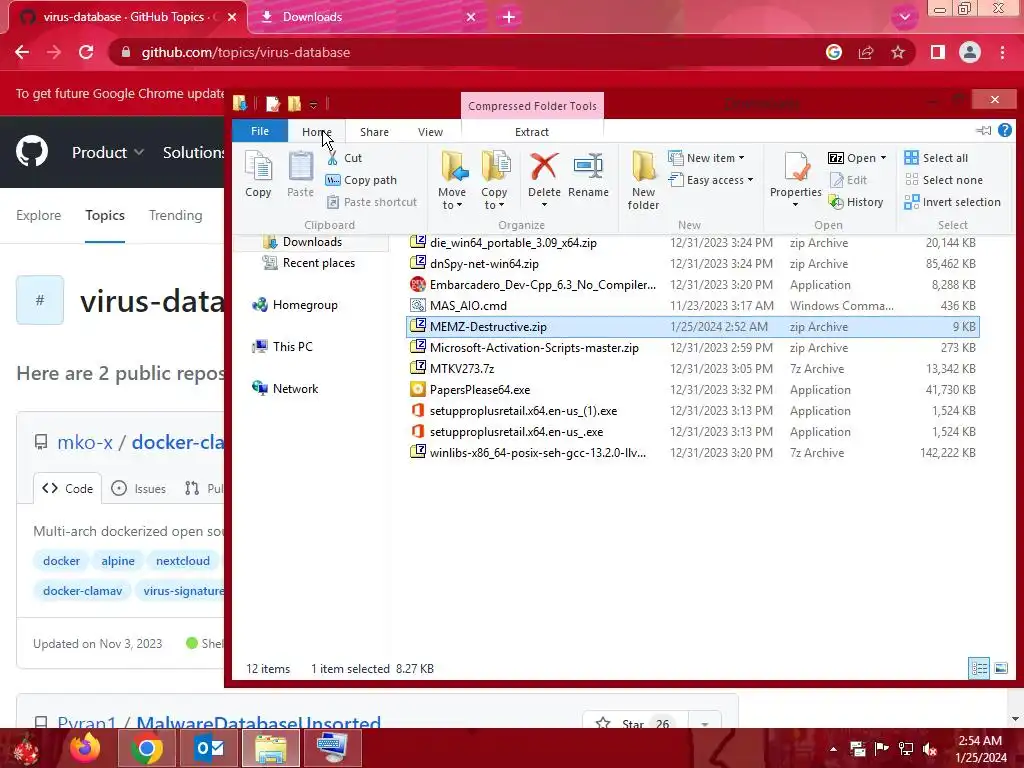Click Select none in the ribbon
Viewport: 1024px width, 768px height.
pos(943,180)
